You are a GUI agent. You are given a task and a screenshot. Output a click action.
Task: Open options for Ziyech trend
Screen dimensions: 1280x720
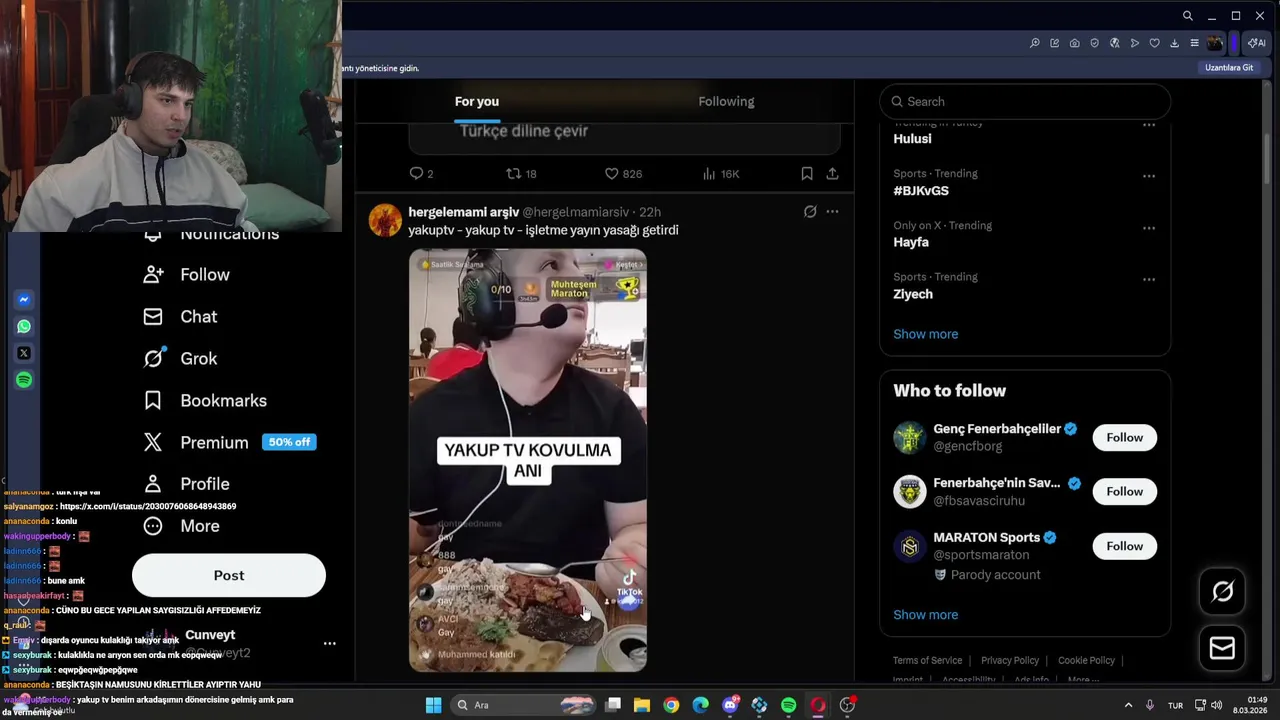pos(1149,280)
